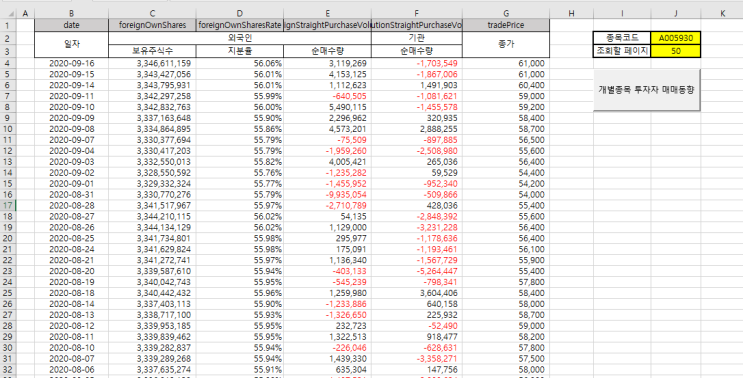
Task: Select net volume cell -640,505
Action: tap(327, 96)
